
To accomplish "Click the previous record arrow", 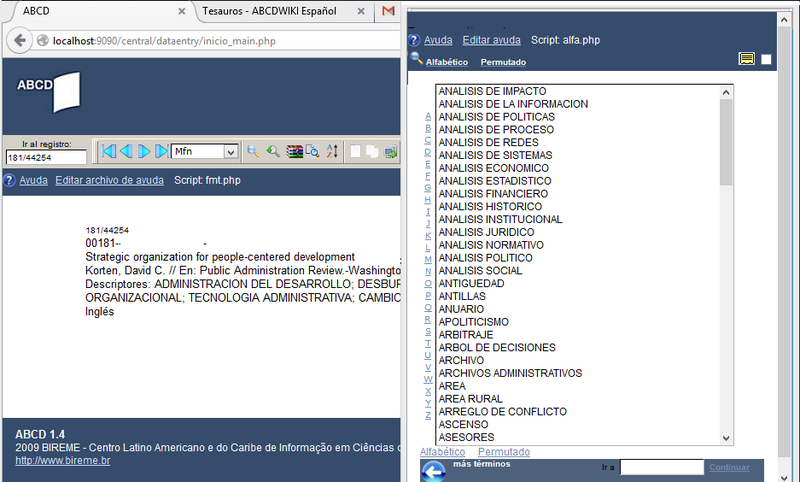I will pyautogui.click(x=126, y=151).
